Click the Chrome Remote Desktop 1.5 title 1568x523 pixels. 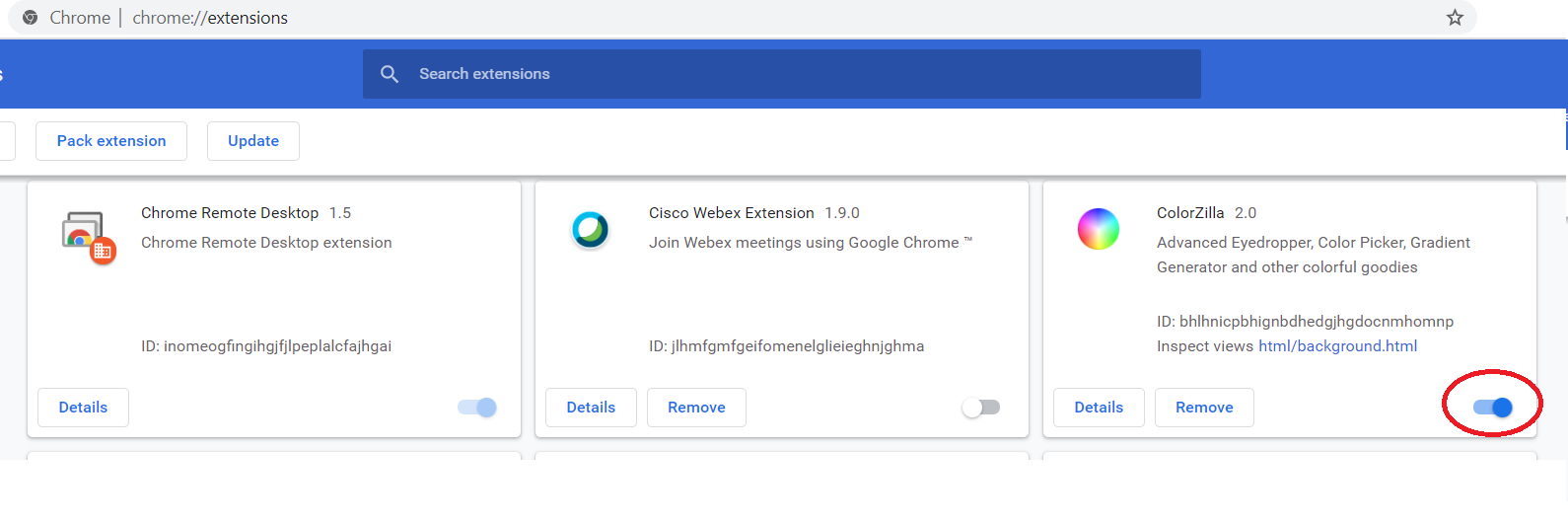click(x=246, y=213)
